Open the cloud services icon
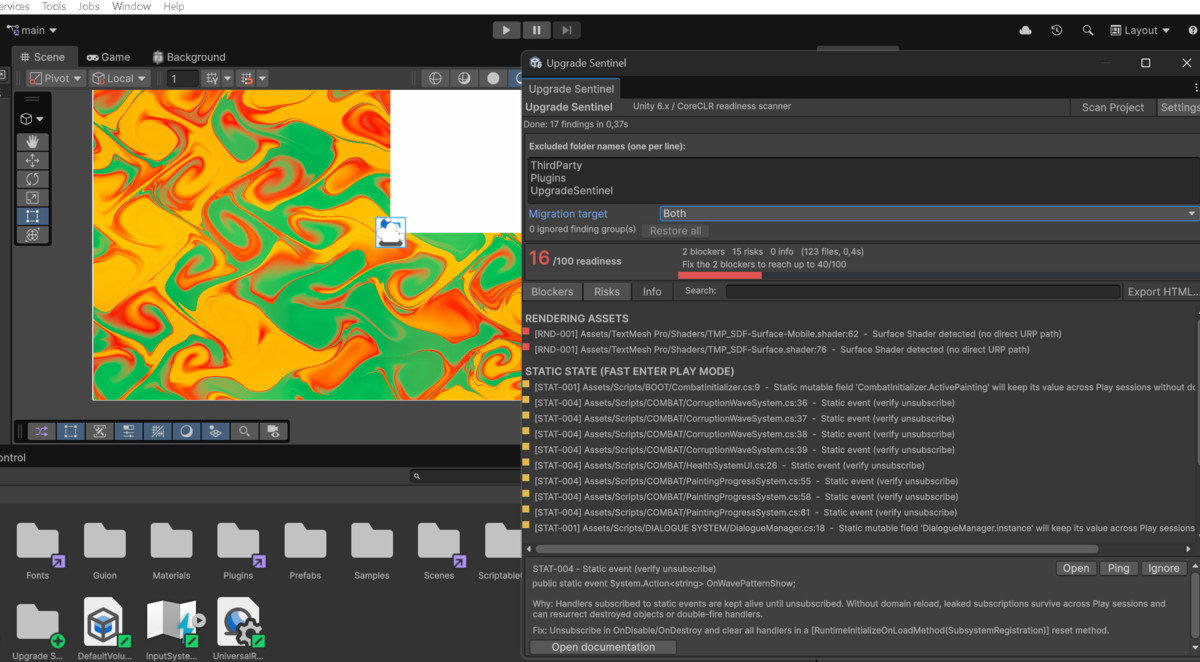Image resolution: width=1200 pixels, height=662 pixels. click(1025, 31)
